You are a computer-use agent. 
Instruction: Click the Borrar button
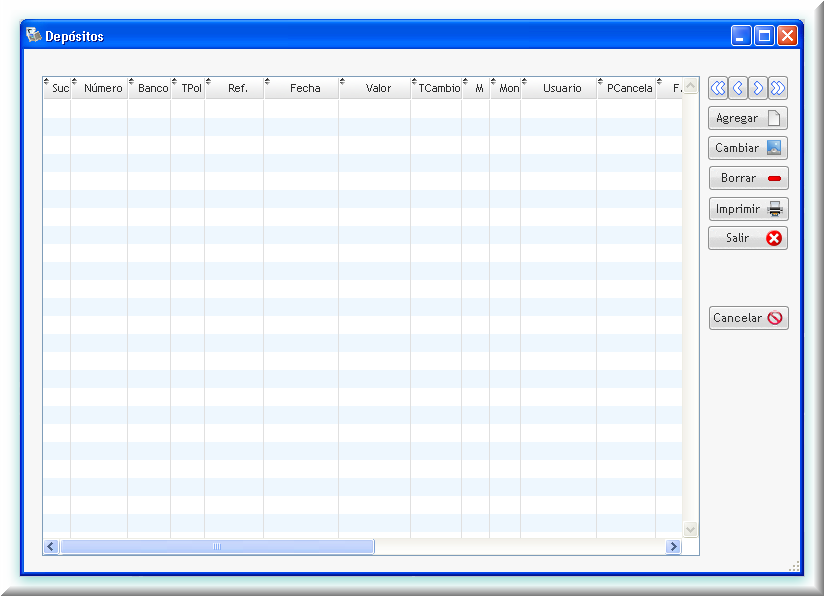tap(748, 178)
